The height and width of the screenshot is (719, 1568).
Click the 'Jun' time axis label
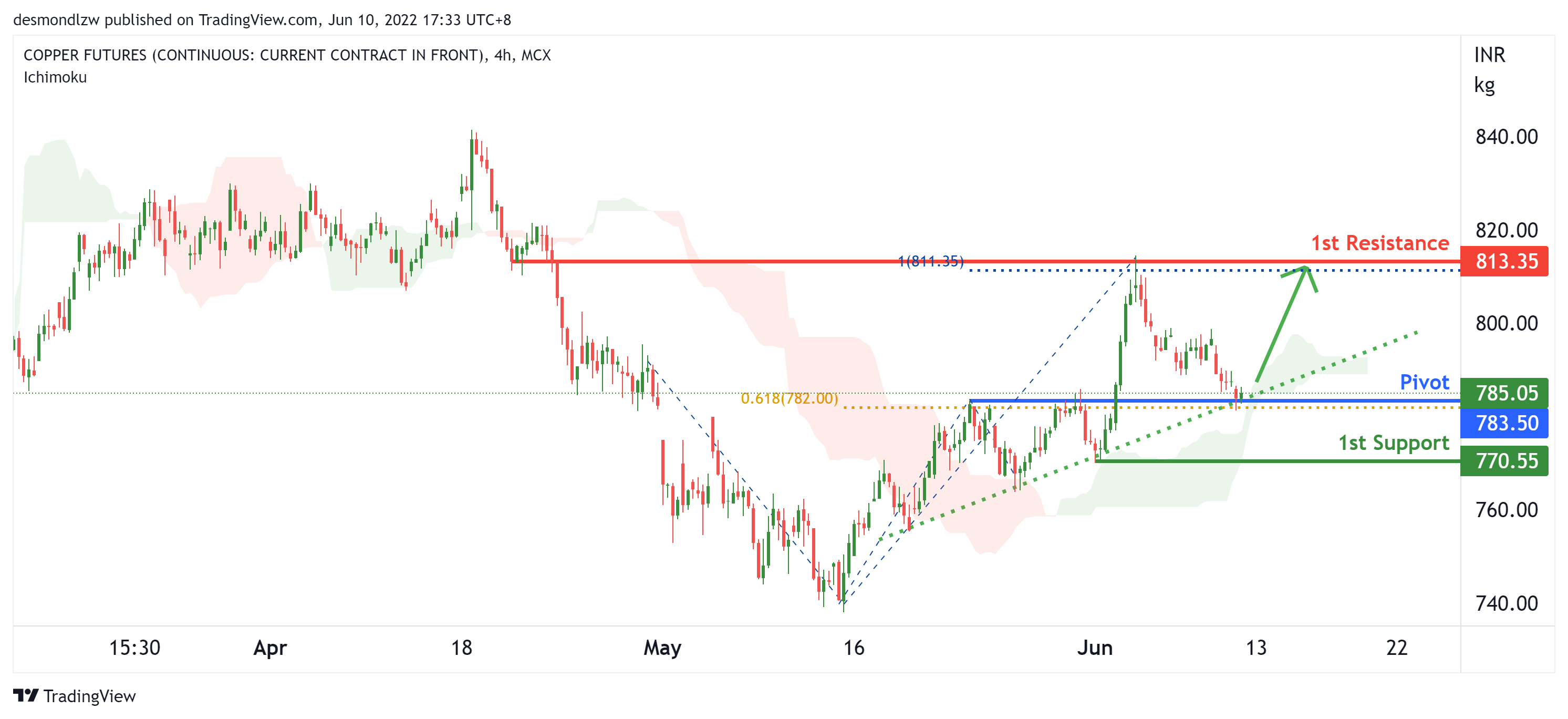click(1094, 648)
